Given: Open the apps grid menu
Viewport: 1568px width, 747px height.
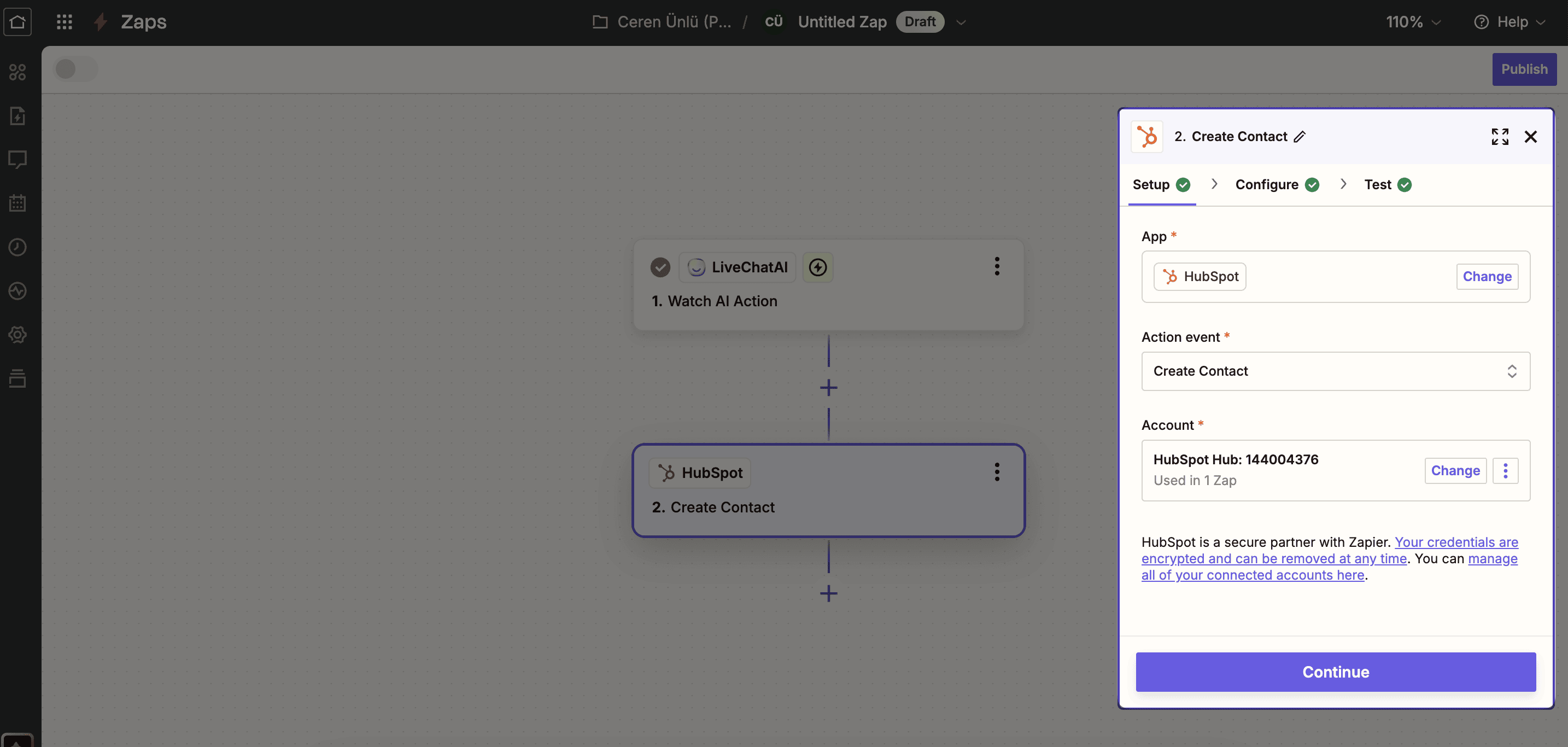Looking at the screenshot, I should (64, 22).
